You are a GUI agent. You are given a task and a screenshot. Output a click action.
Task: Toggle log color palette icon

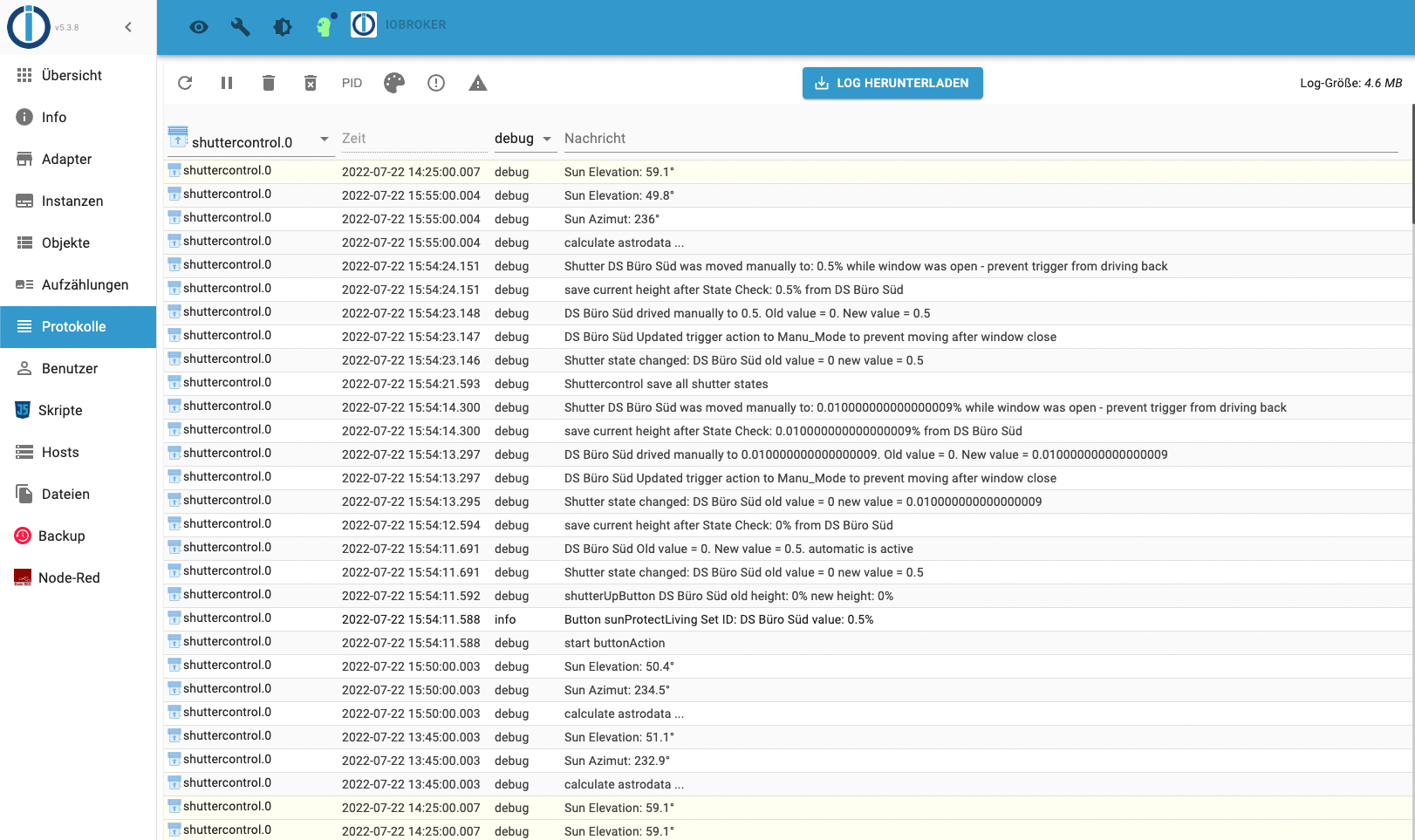coord(394,83)
